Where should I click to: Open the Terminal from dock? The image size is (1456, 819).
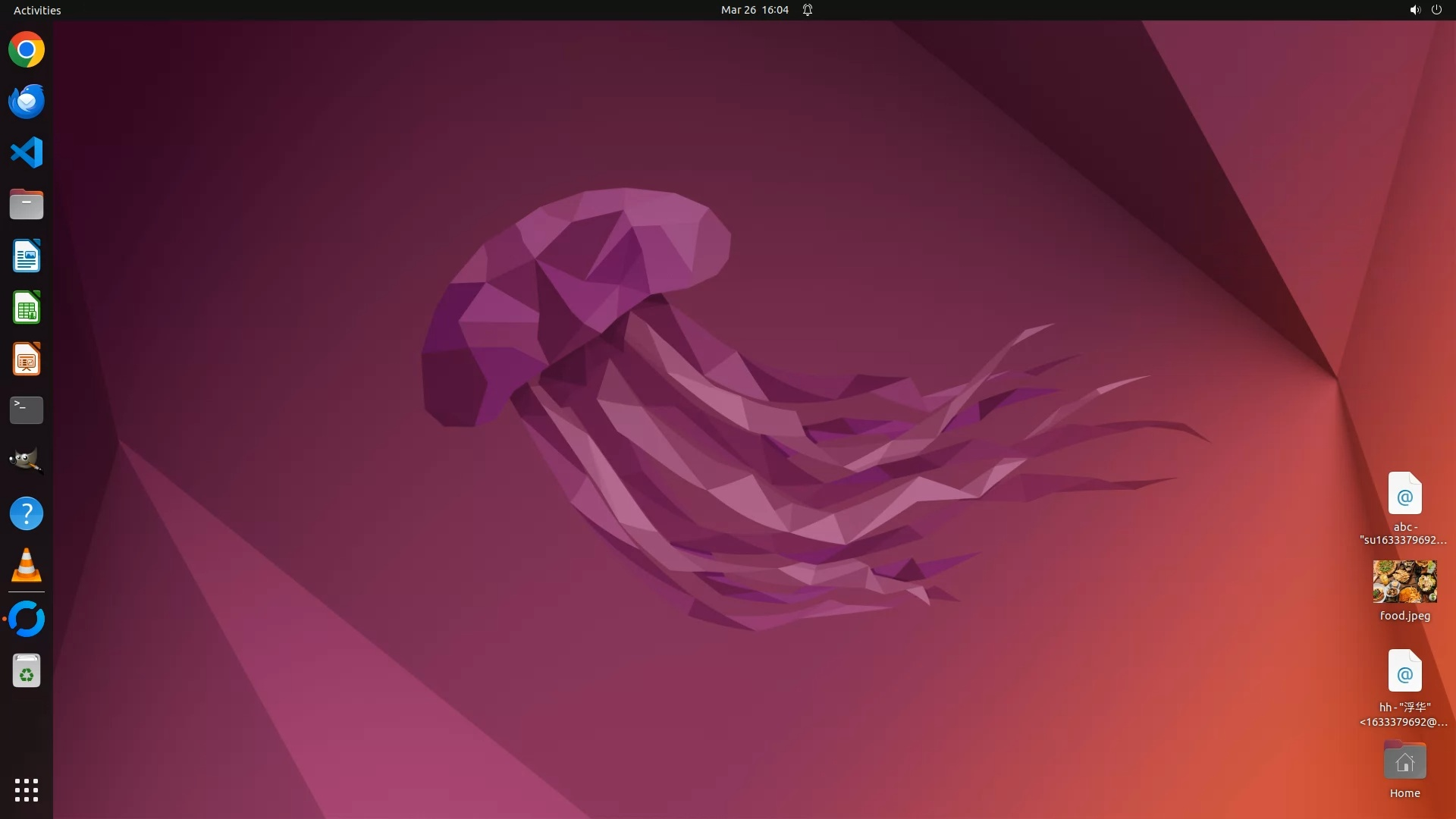tap(27, 410)
